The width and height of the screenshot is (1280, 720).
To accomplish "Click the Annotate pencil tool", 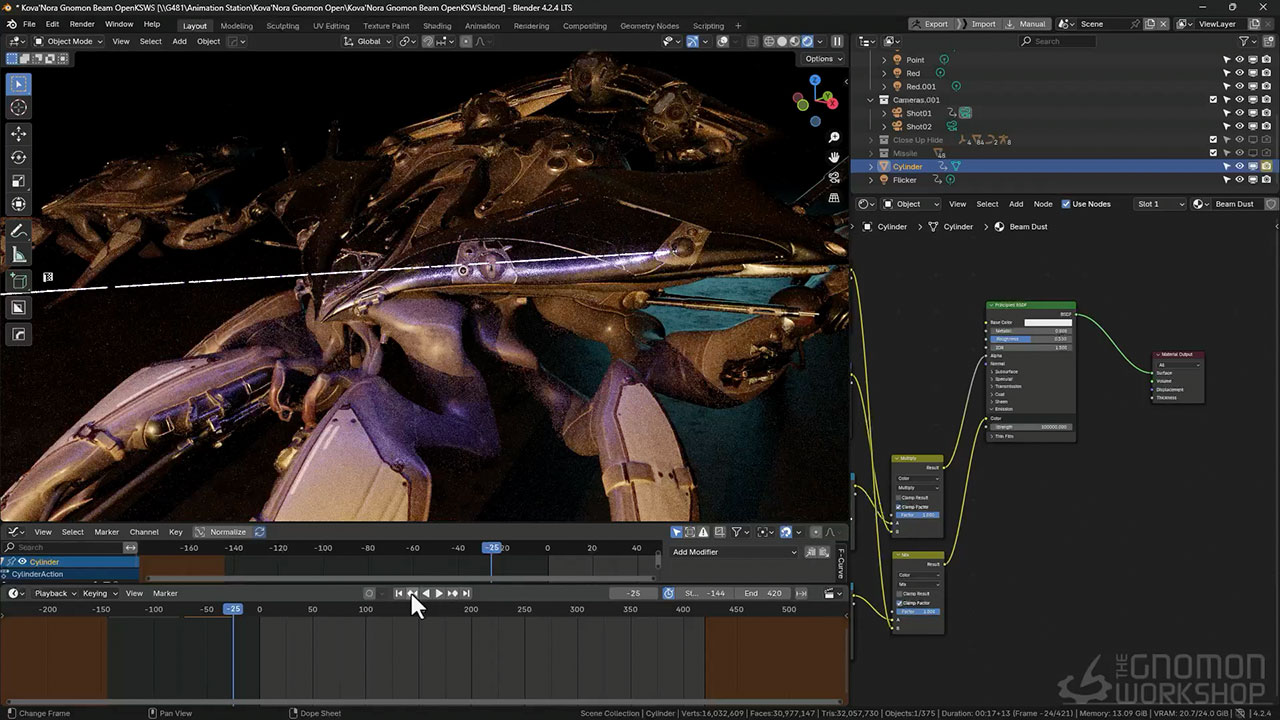I will 19,231.
